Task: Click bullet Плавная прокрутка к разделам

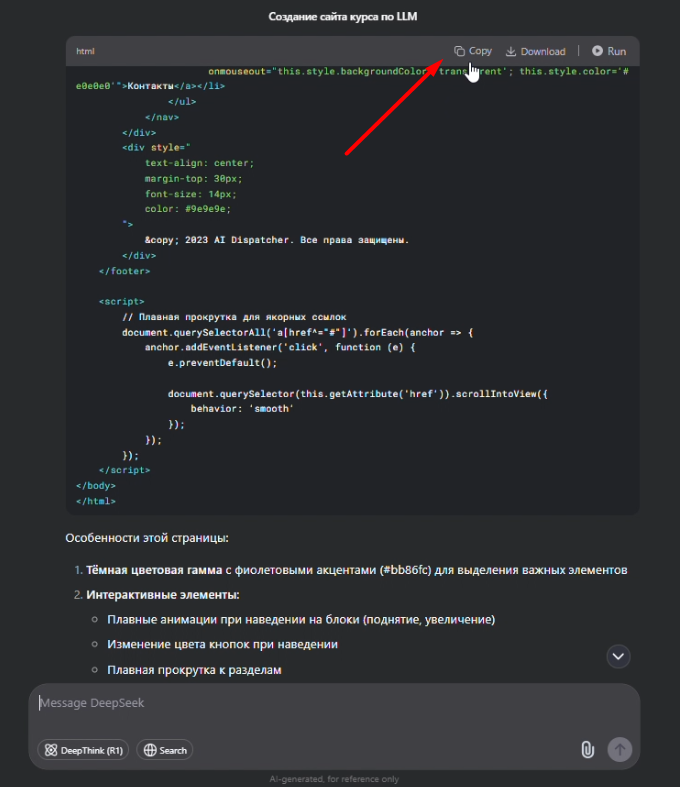Action: (x=194, y=670)
